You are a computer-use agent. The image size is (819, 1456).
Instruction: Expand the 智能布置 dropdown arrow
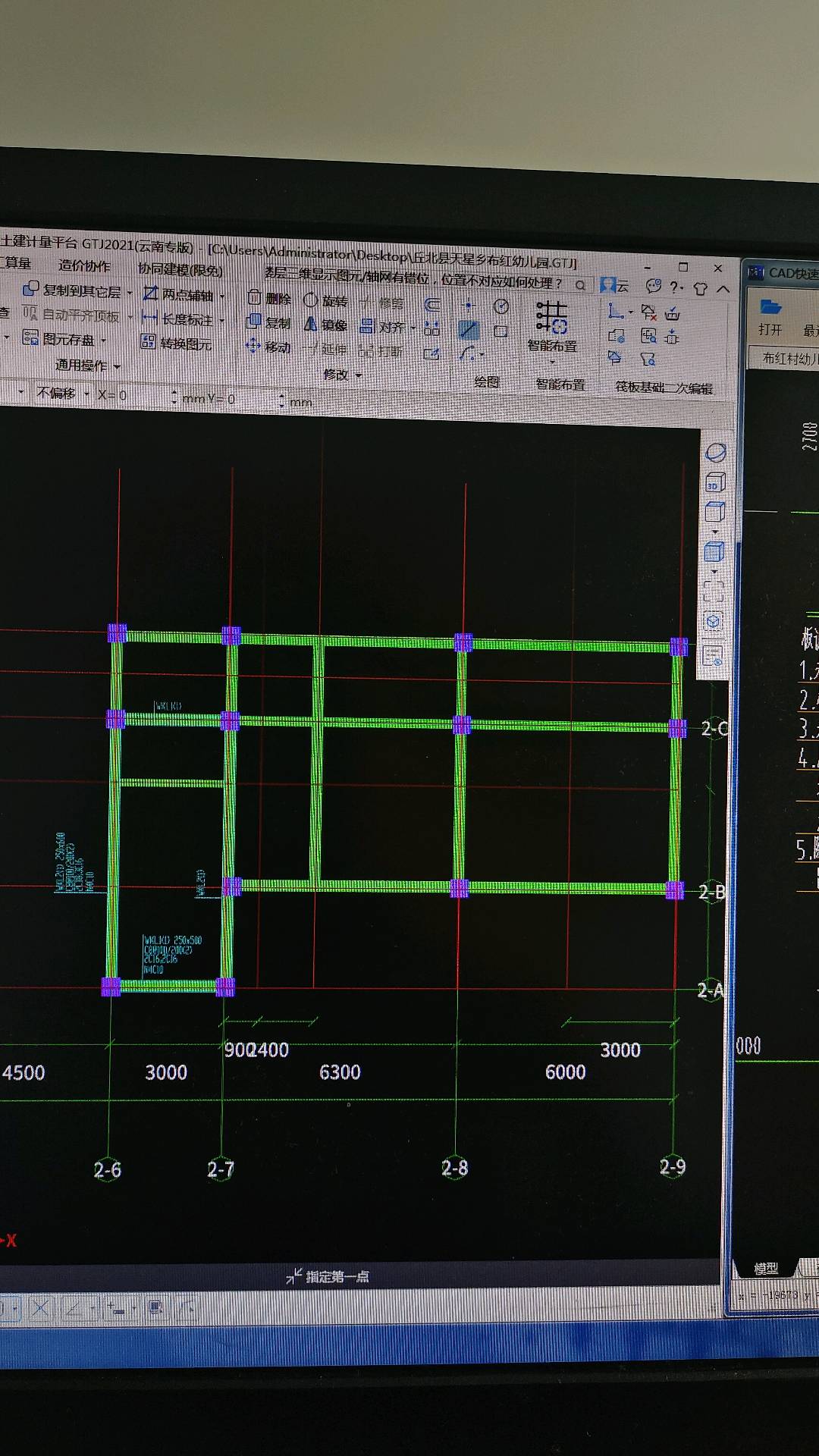552,362
